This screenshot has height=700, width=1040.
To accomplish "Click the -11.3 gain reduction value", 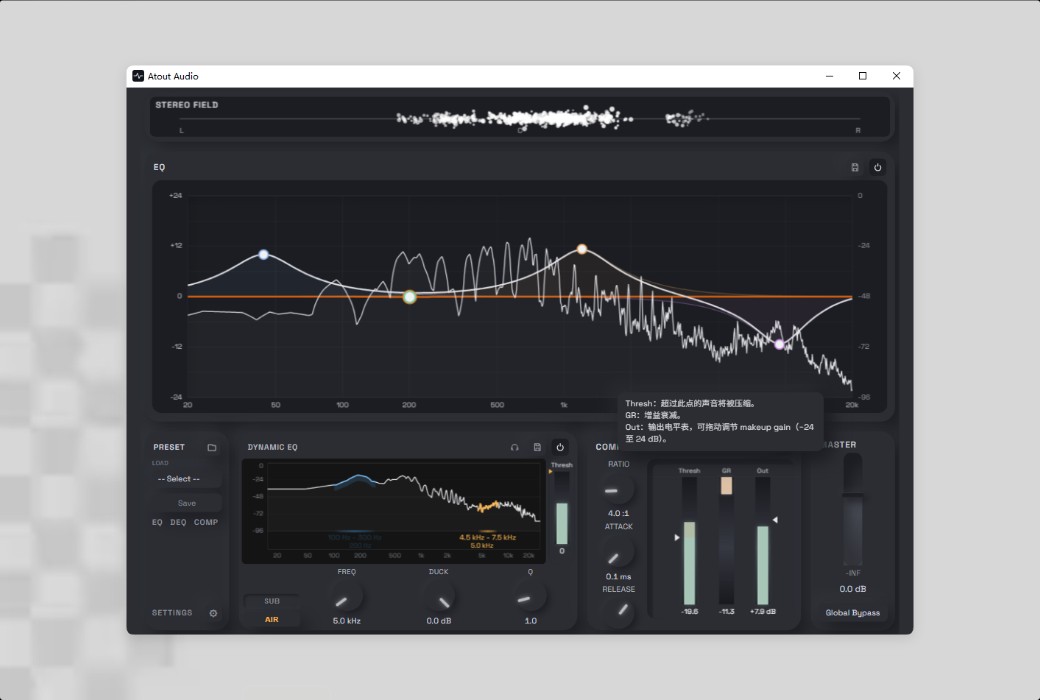I will pyautogui.click(x=726, y=612).
